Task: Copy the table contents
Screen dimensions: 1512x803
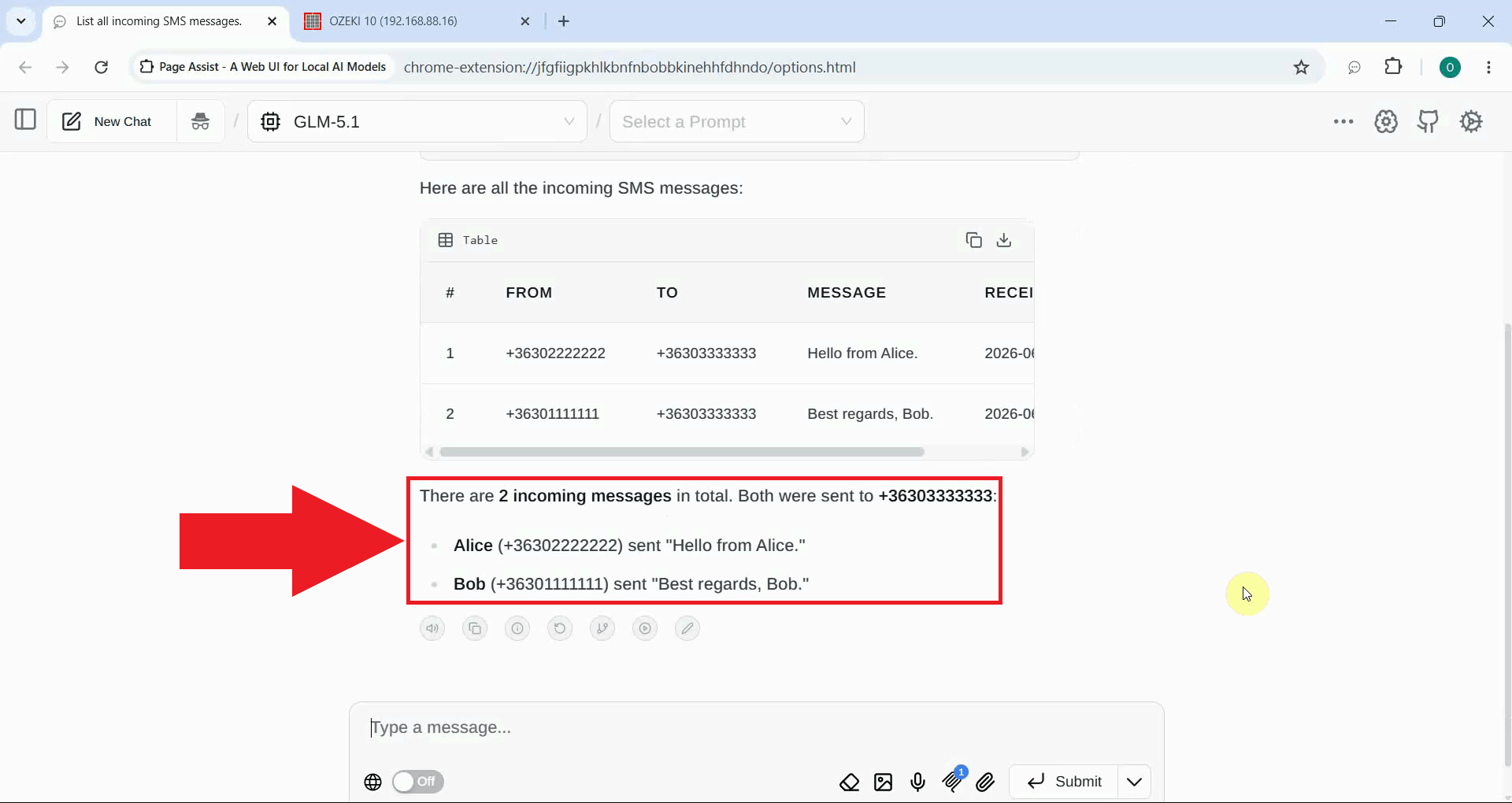Action: 973,240
